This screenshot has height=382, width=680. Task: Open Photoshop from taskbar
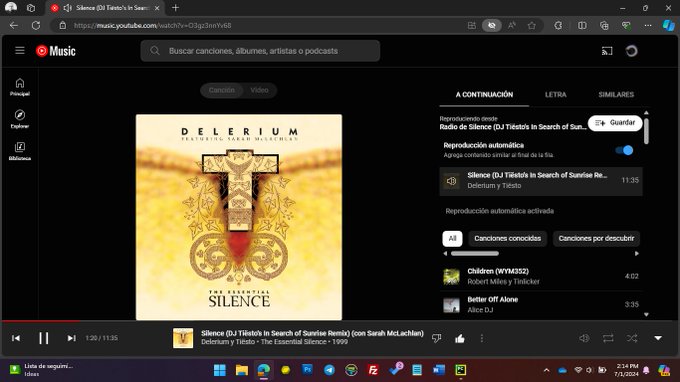point(307,370)
